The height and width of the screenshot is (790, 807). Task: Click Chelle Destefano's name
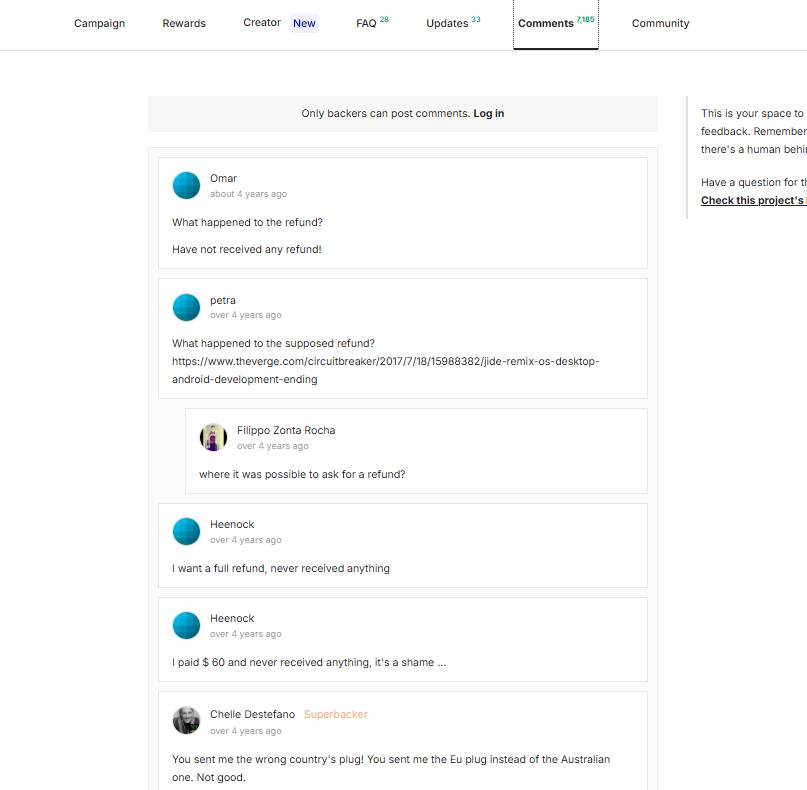click(x=252, y=714)
